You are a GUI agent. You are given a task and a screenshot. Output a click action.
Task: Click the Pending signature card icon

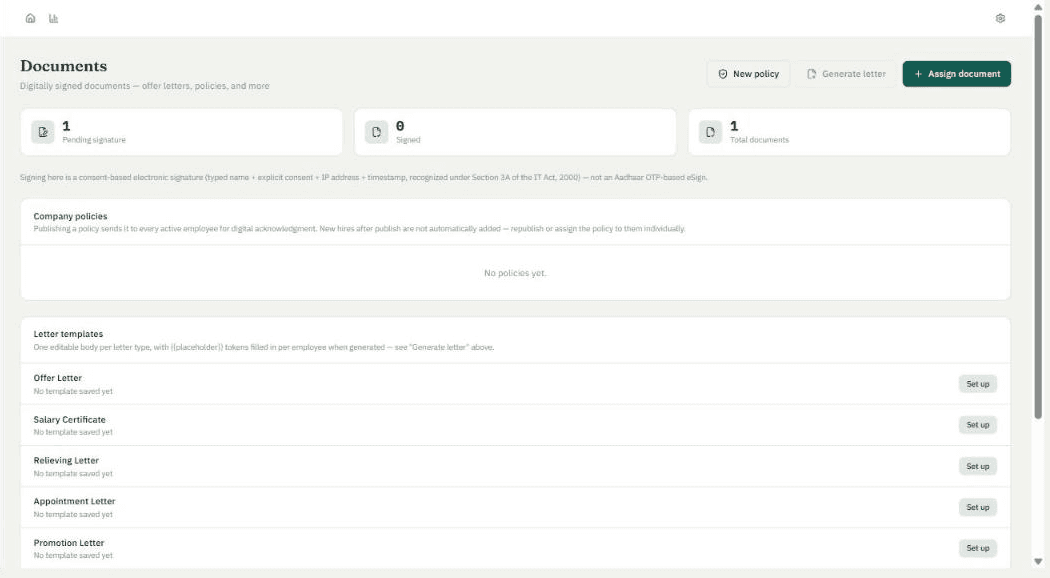[43, 132]
